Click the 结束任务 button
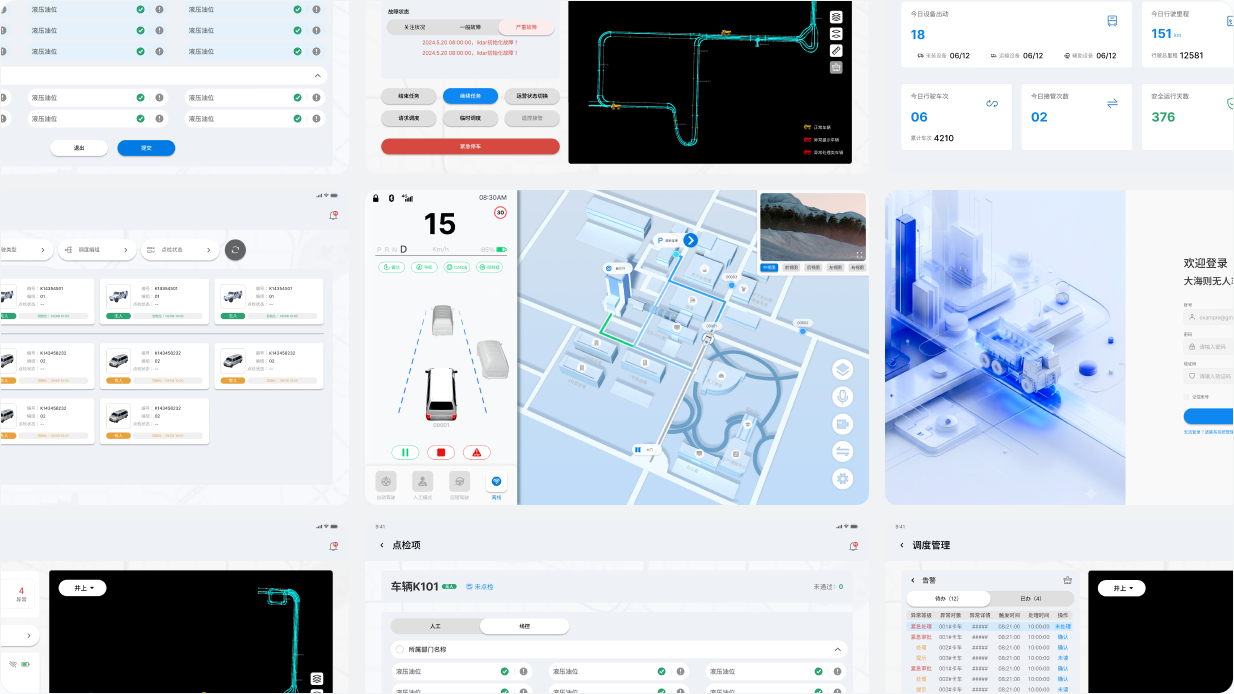This screenshot has height=694, width=1234. [408, 96]
